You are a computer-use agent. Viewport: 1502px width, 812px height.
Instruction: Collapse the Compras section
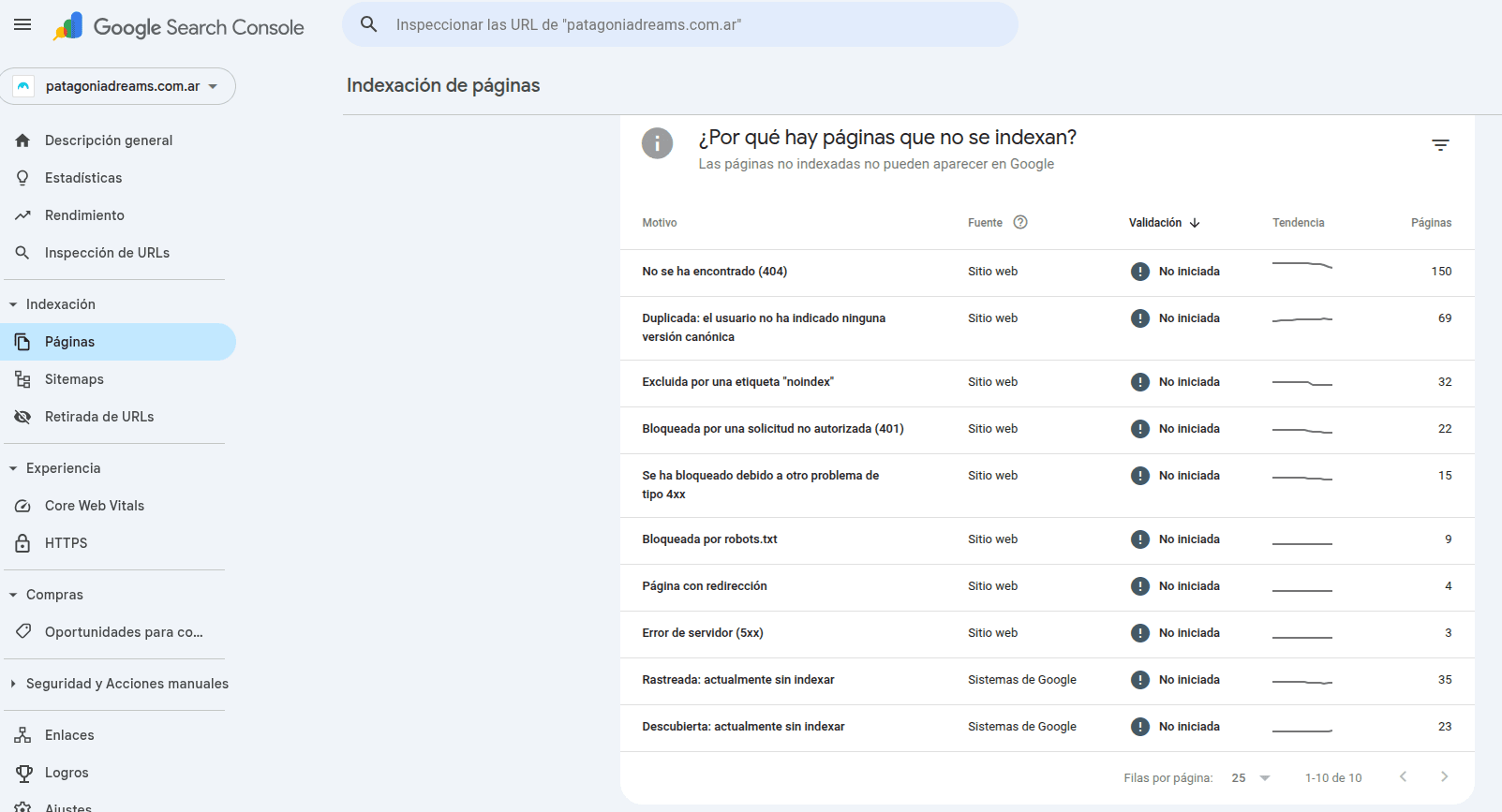(x=13, y=595)
